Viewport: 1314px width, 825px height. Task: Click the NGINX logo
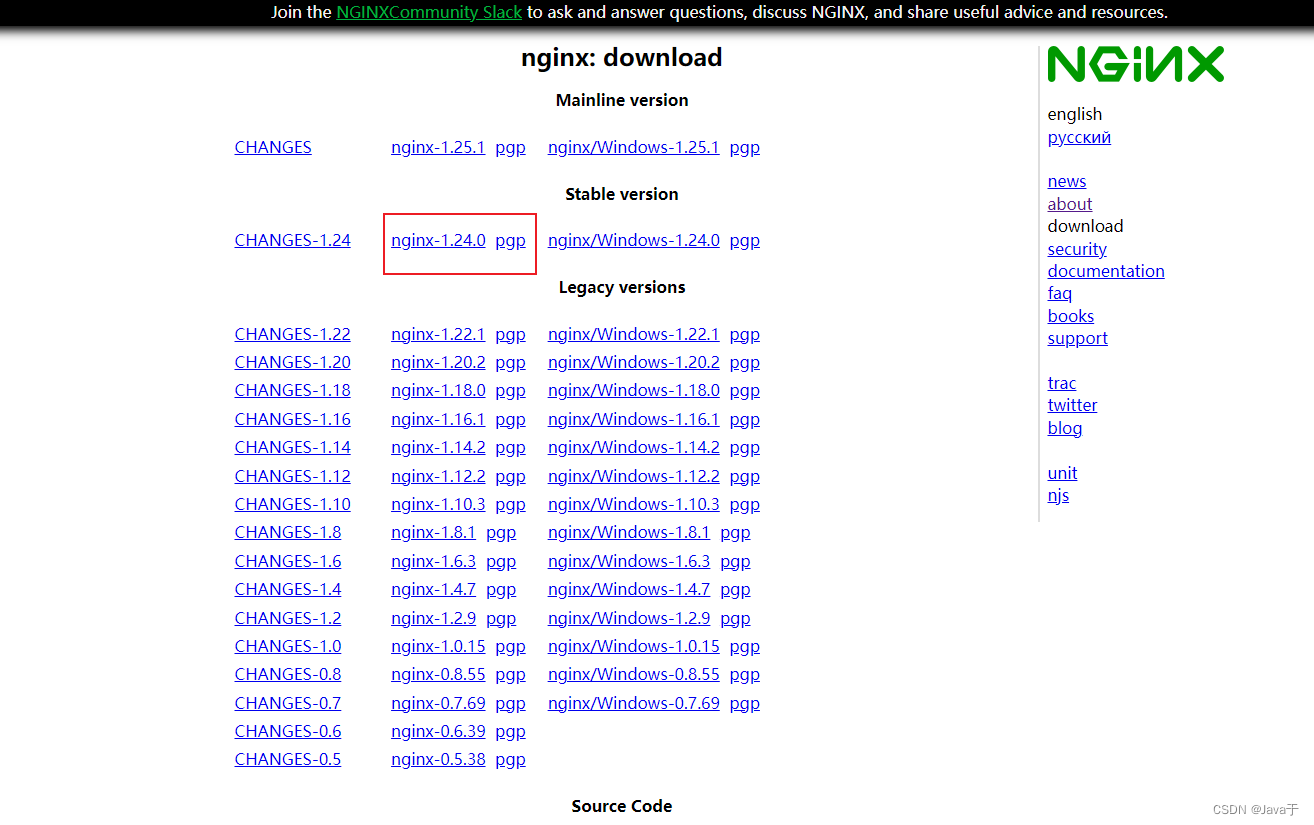pos(1136,65)
